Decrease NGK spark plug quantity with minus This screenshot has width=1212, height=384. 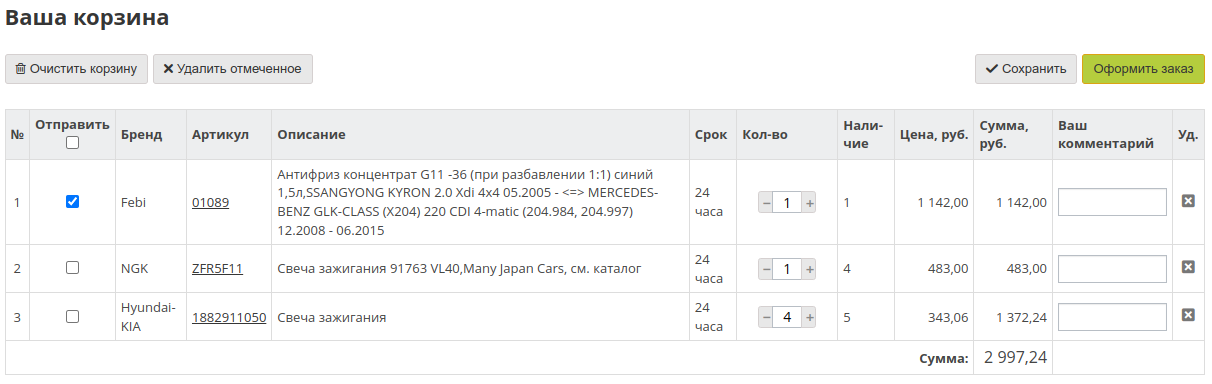(766, 269)
